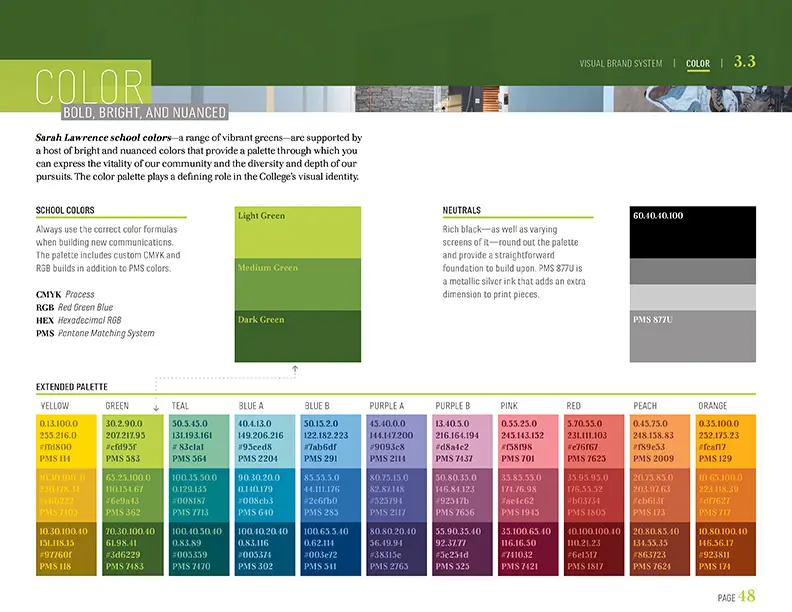Click the RGB Red Green Blue definition line
792x612 pixels.
(x=74, y=308)
